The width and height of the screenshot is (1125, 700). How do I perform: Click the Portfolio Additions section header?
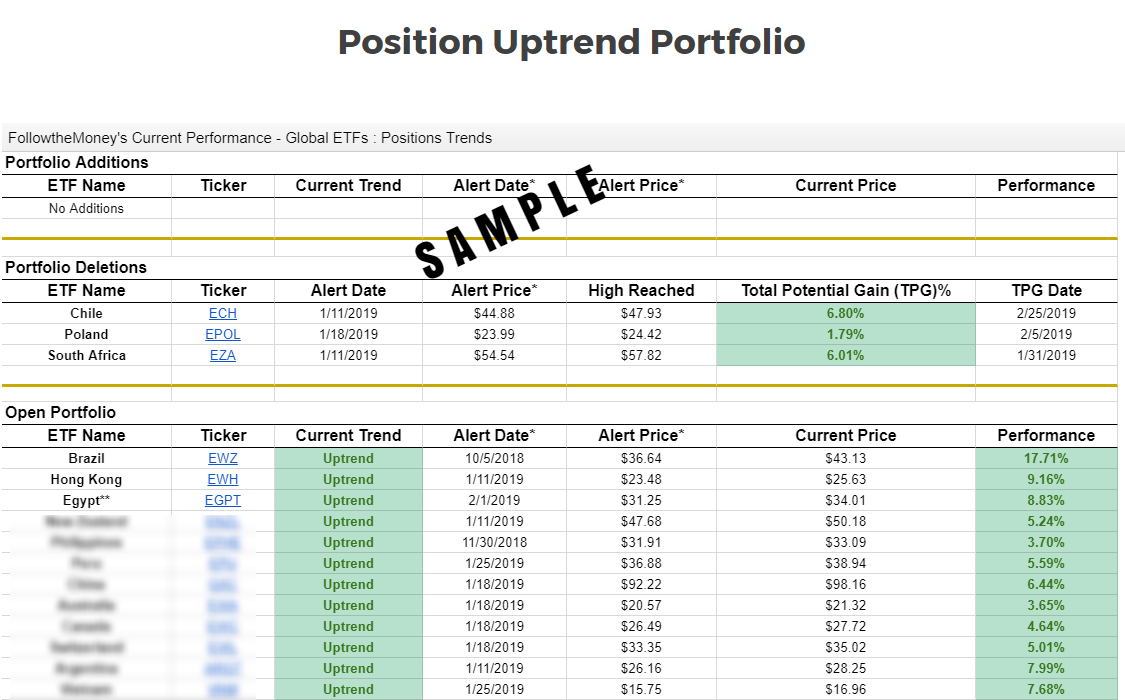77,163
